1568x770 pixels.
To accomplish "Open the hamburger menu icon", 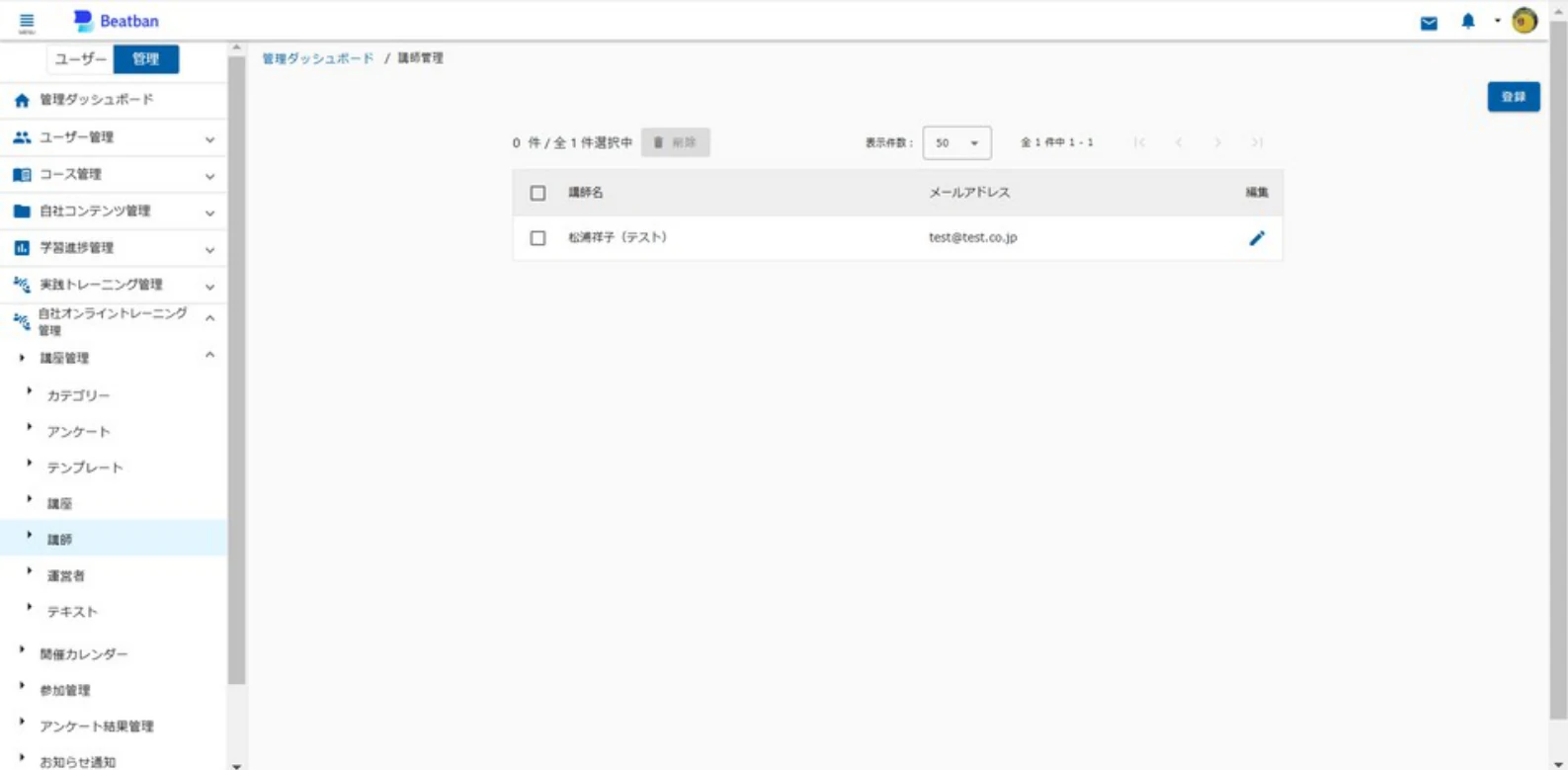I will [27, 22].
